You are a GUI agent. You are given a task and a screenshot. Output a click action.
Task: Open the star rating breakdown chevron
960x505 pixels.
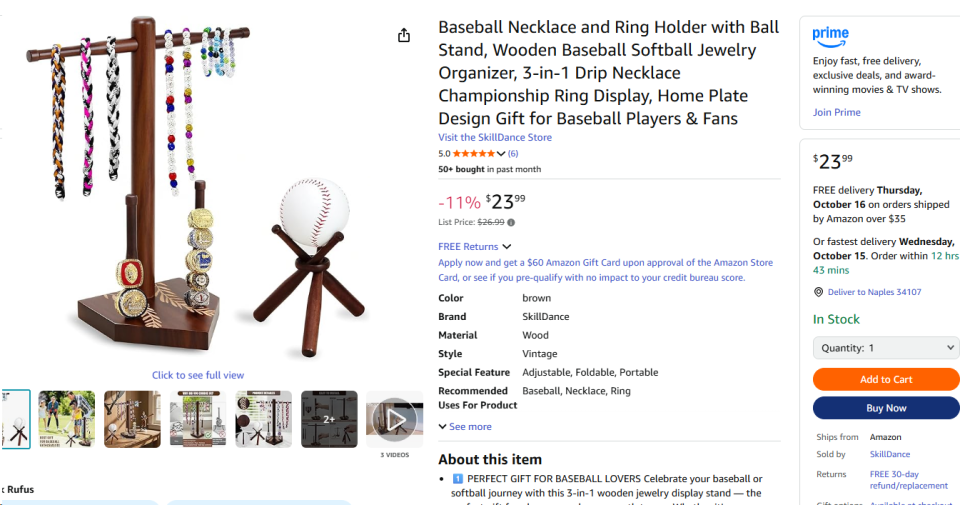click(x=501, y=154)
